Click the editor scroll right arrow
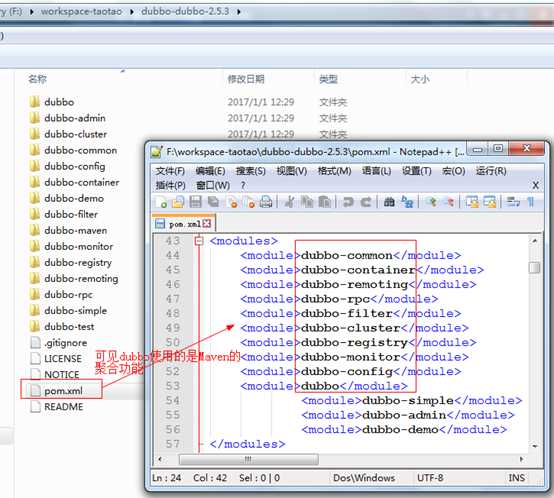The width and height of the screenshot is (554, 498). (x=521, y=459)
